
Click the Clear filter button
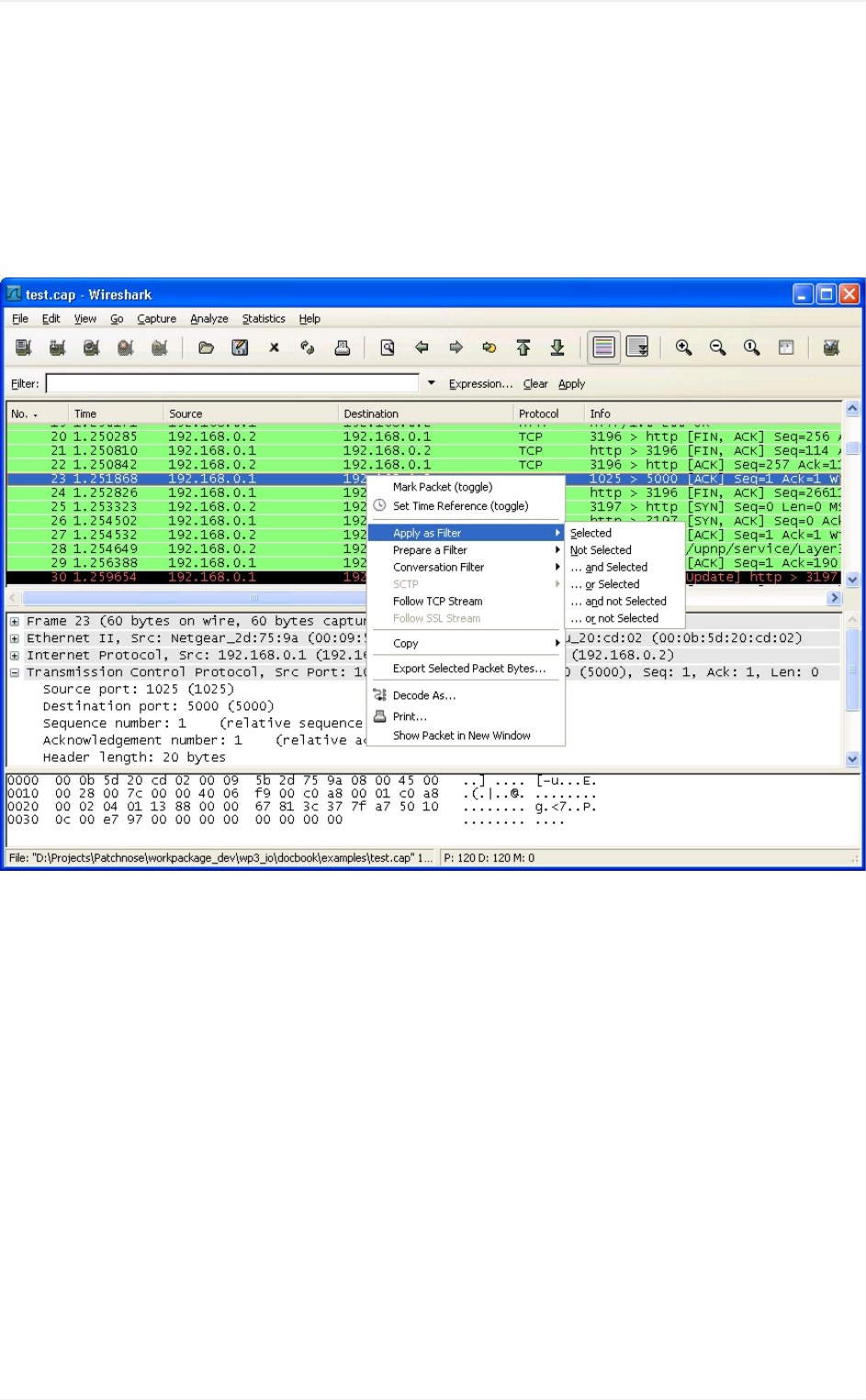[x=535, y=384]
